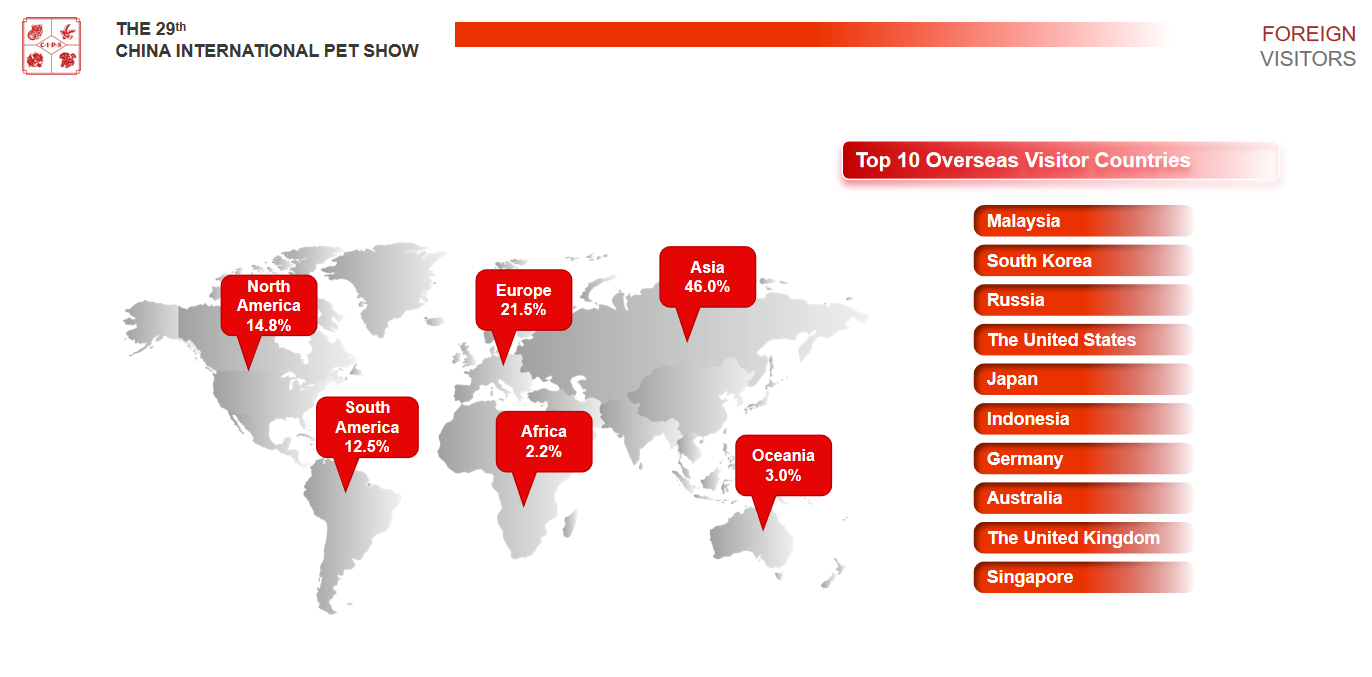
Task: Select Malaysia in the country list
Action: pos(1083,221)
